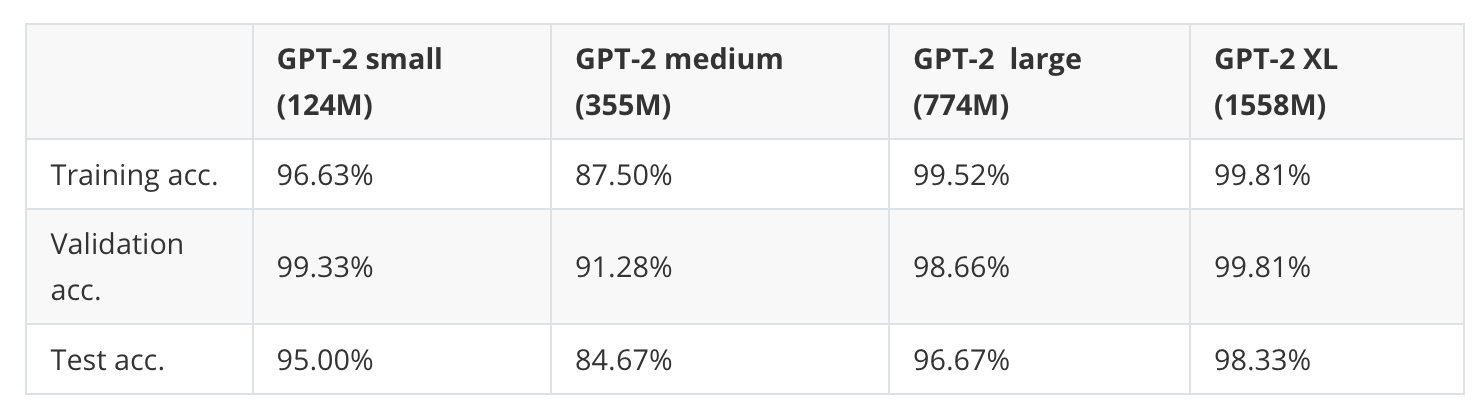Image resolution: width=1484 pixels, height=408 pixels.
Task: Click the GPT-2 small (124M) column header
Action: 360,82
